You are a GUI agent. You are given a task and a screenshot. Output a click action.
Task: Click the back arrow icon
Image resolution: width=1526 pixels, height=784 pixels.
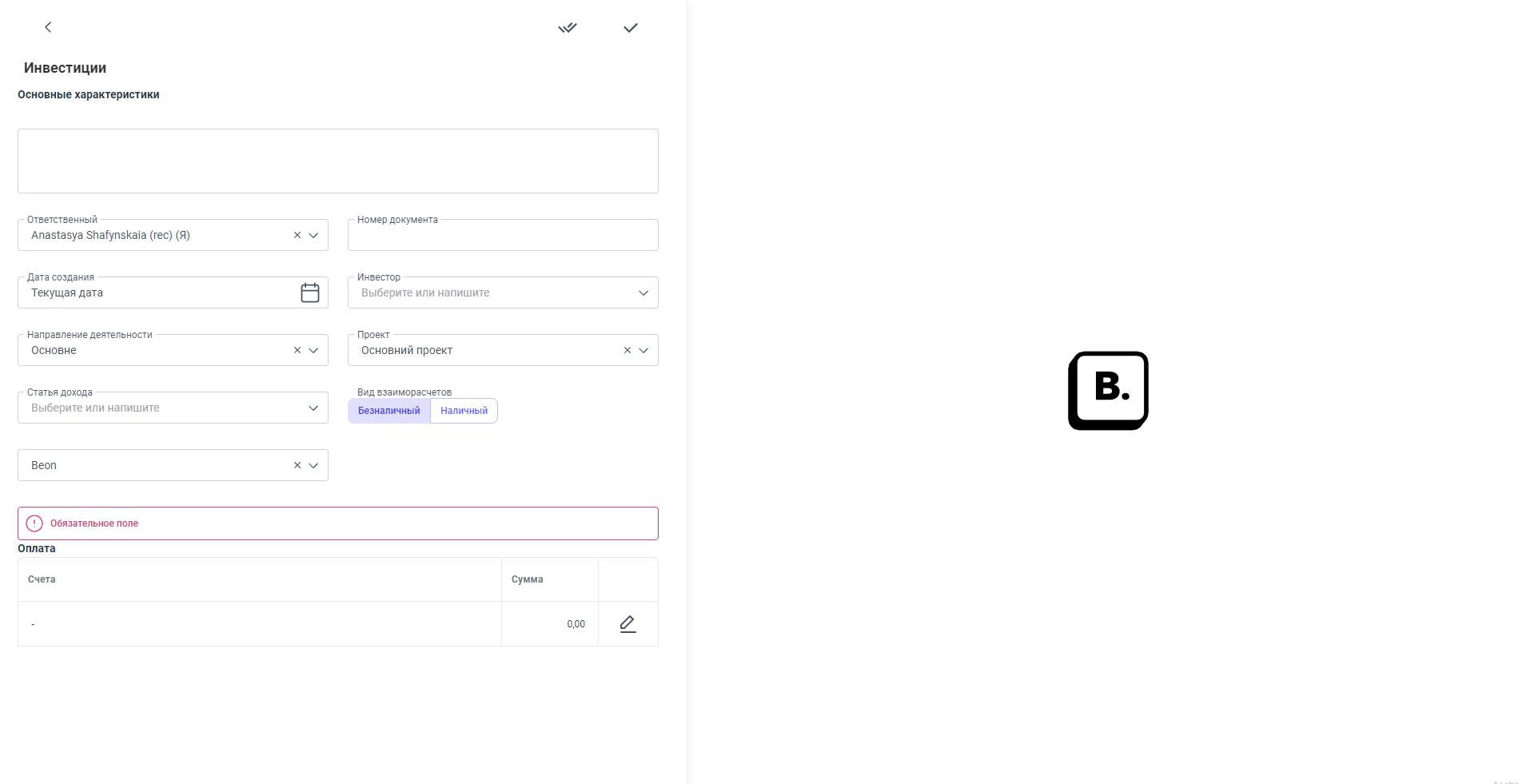(48, 27)
